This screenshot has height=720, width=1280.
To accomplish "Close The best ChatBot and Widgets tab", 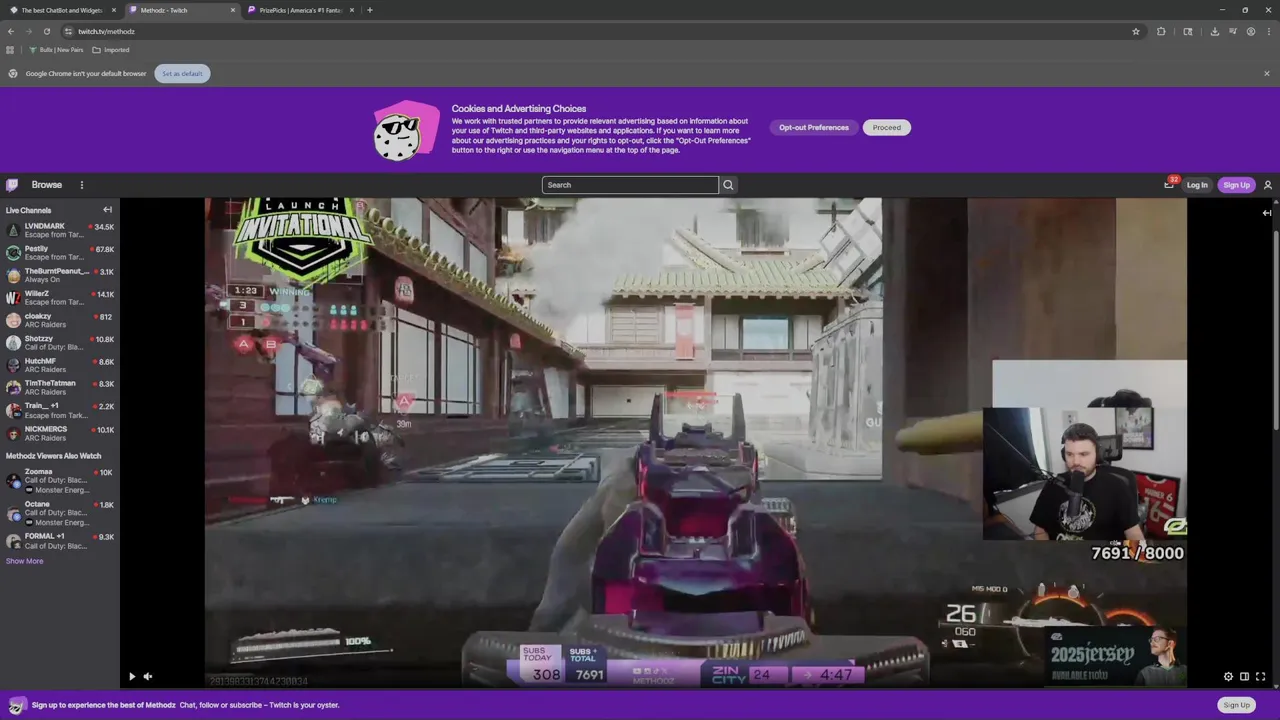I will coord(114,10).
